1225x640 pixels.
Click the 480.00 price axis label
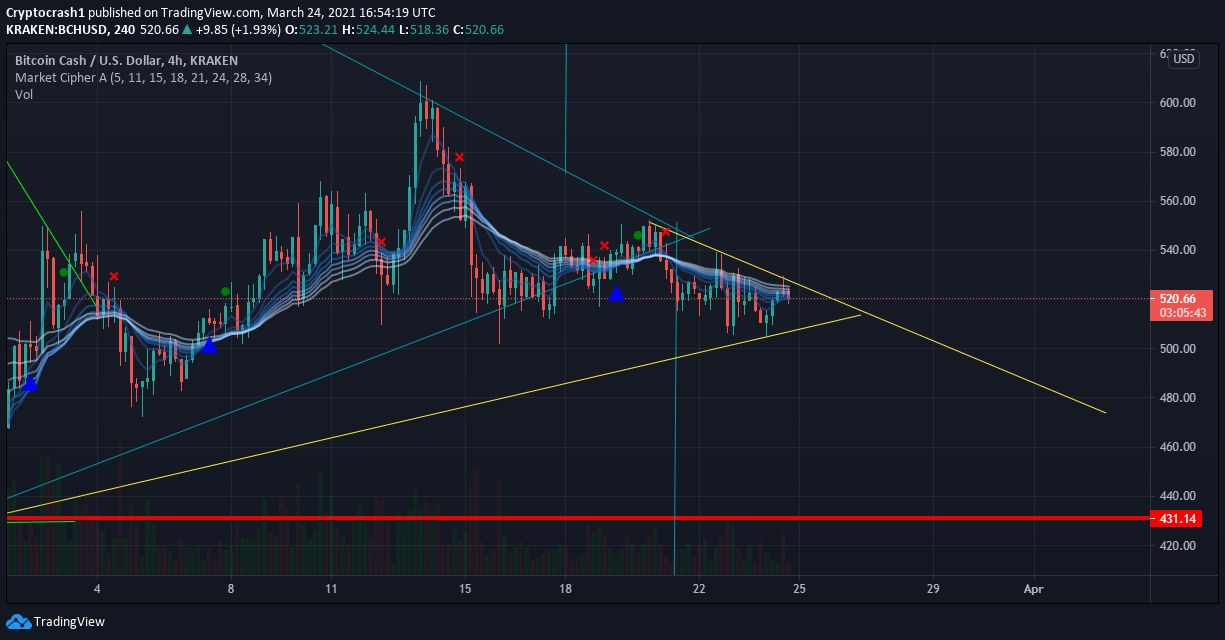tap(1177, 398)
